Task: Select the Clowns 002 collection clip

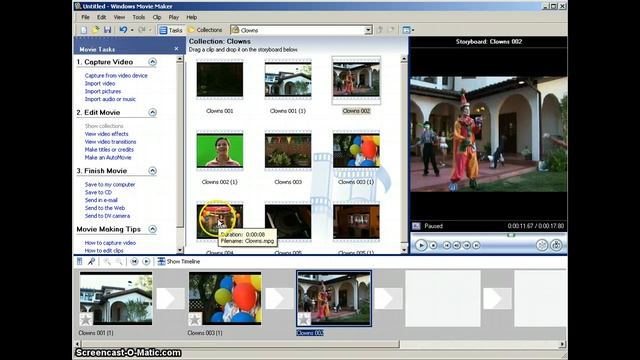Action: 356,80
